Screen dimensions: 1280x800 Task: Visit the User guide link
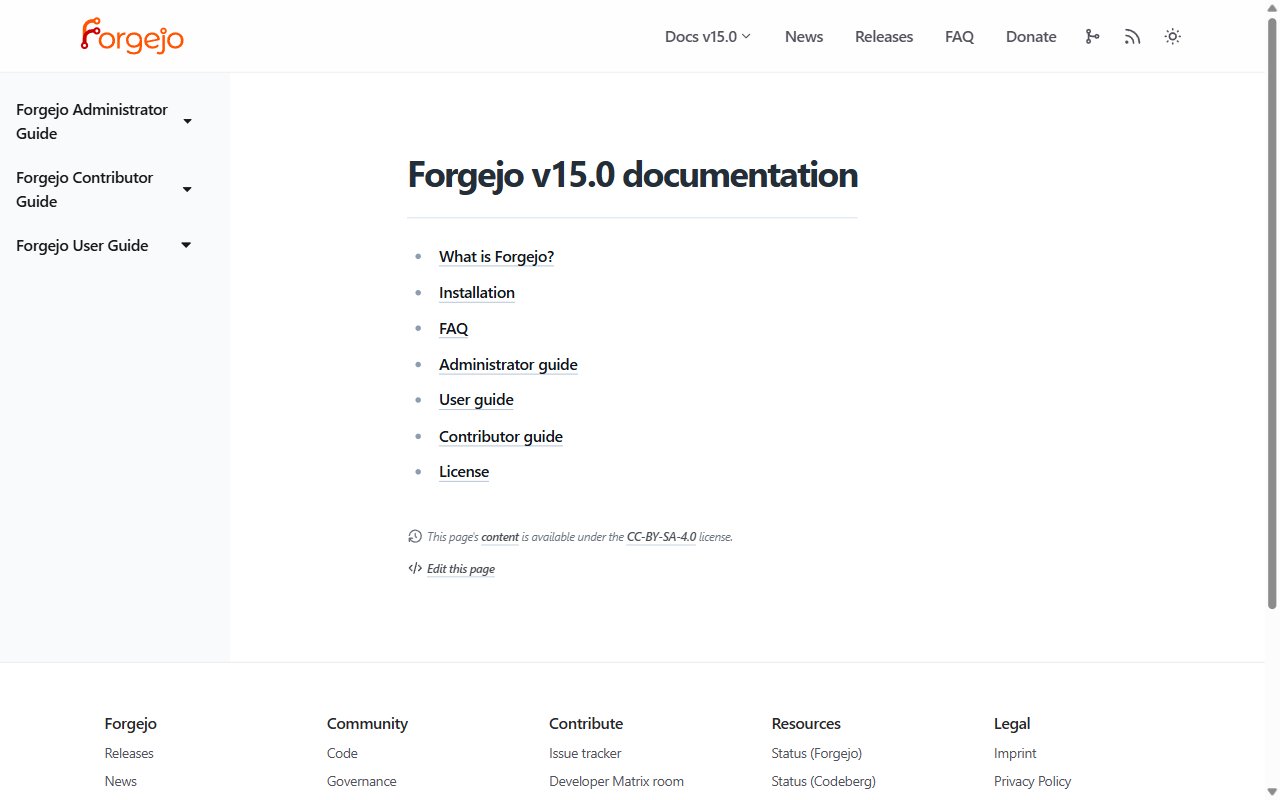point(476,400)
